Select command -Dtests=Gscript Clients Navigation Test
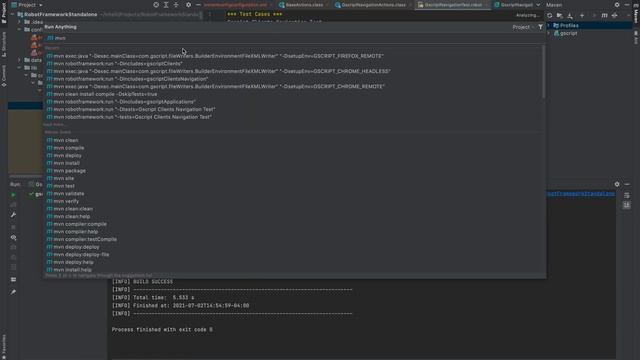 [x=131, y=109]
